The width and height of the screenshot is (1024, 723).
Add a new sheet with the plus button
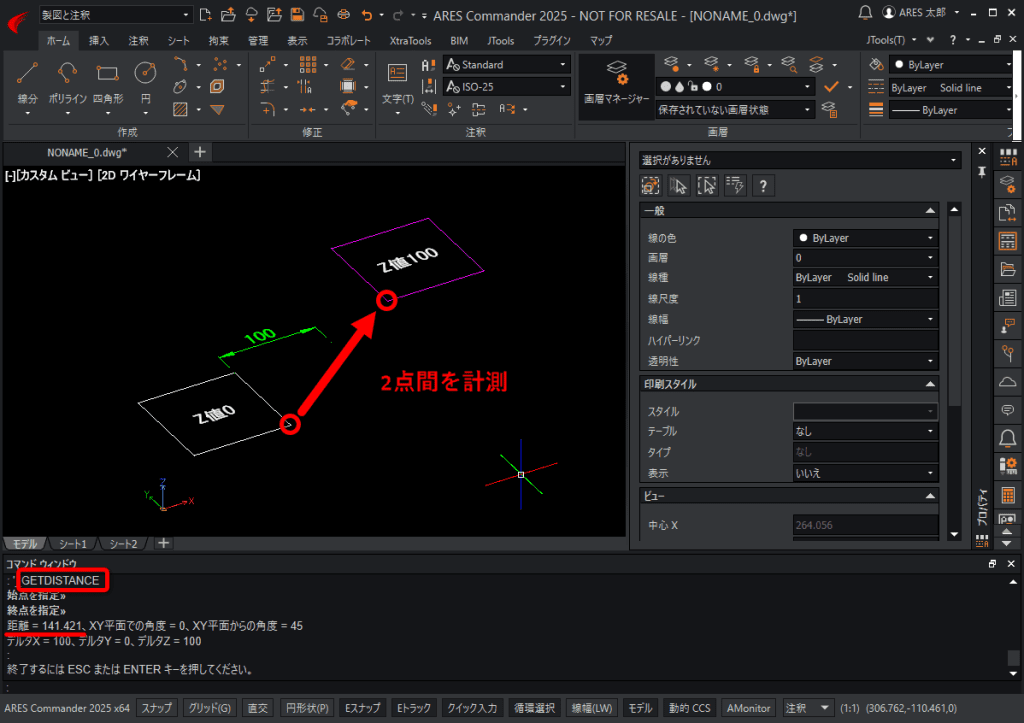click(163, 543)
